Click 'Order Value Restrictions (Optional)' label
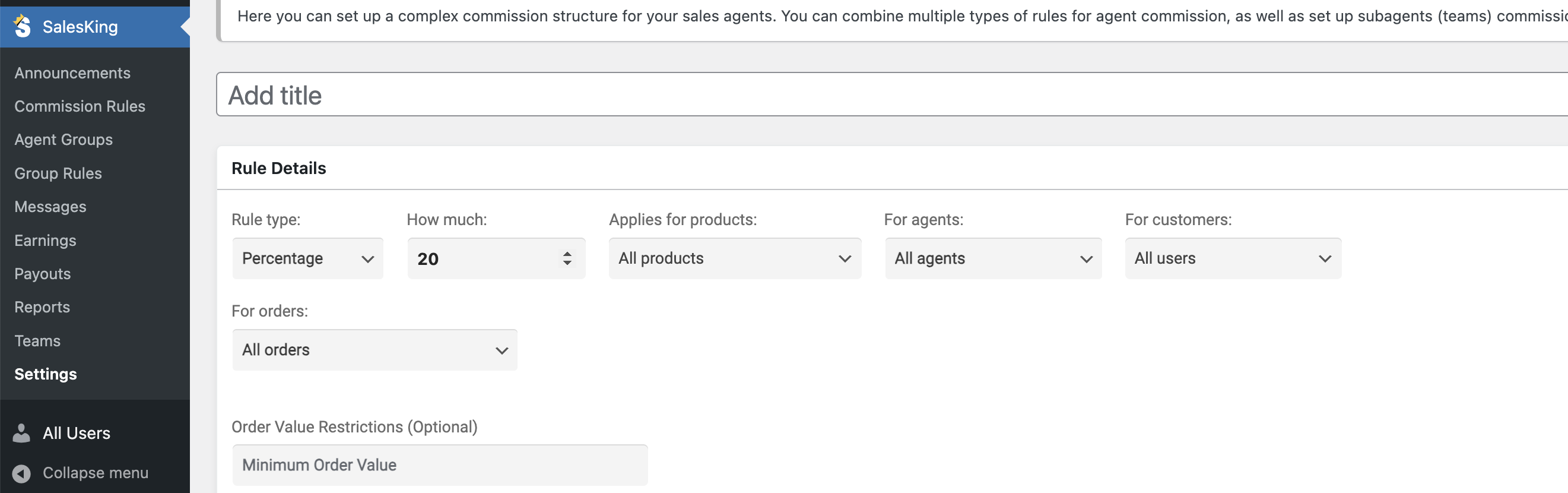This screenshot has height=493, width=1568. point(354,426)
